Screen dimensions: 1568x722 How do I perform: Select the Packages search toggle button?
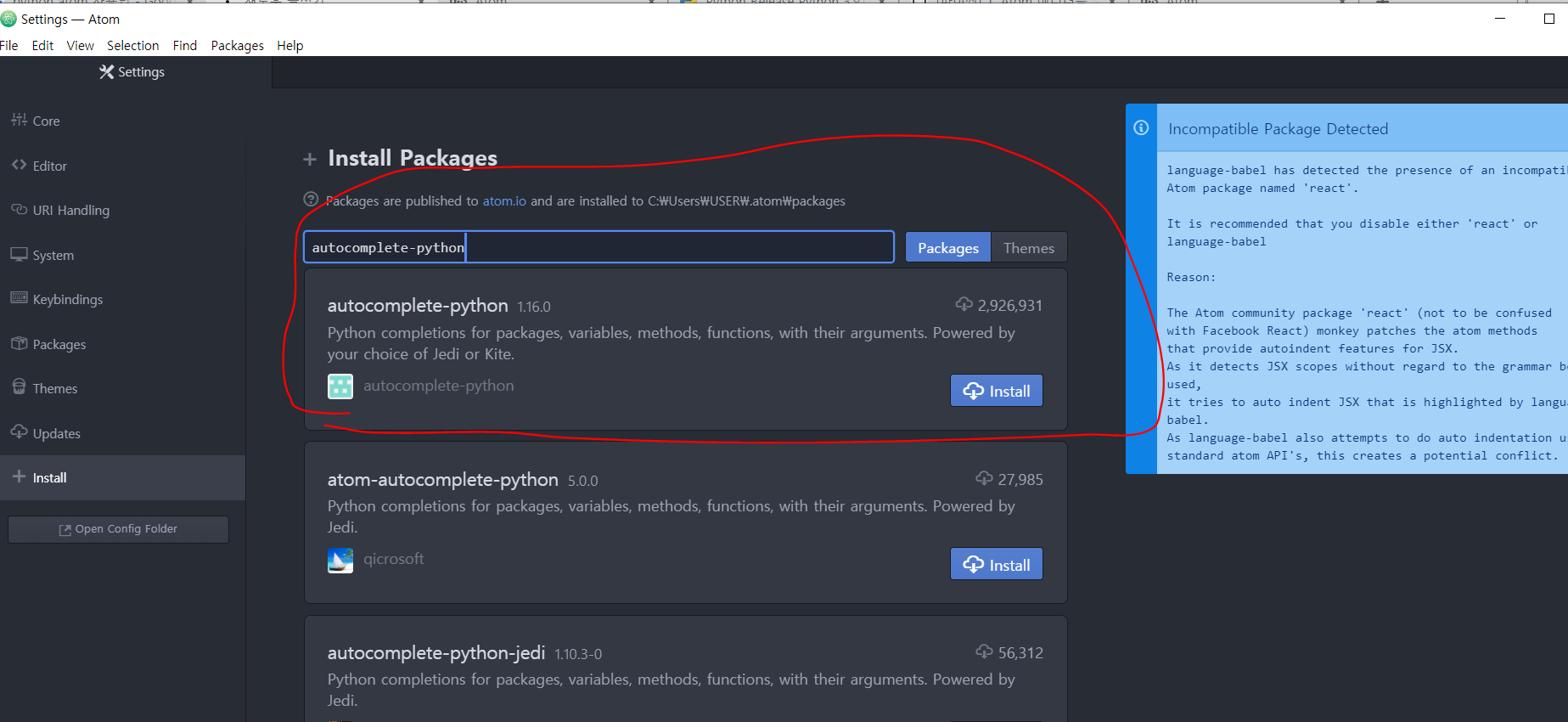point(947,248)
